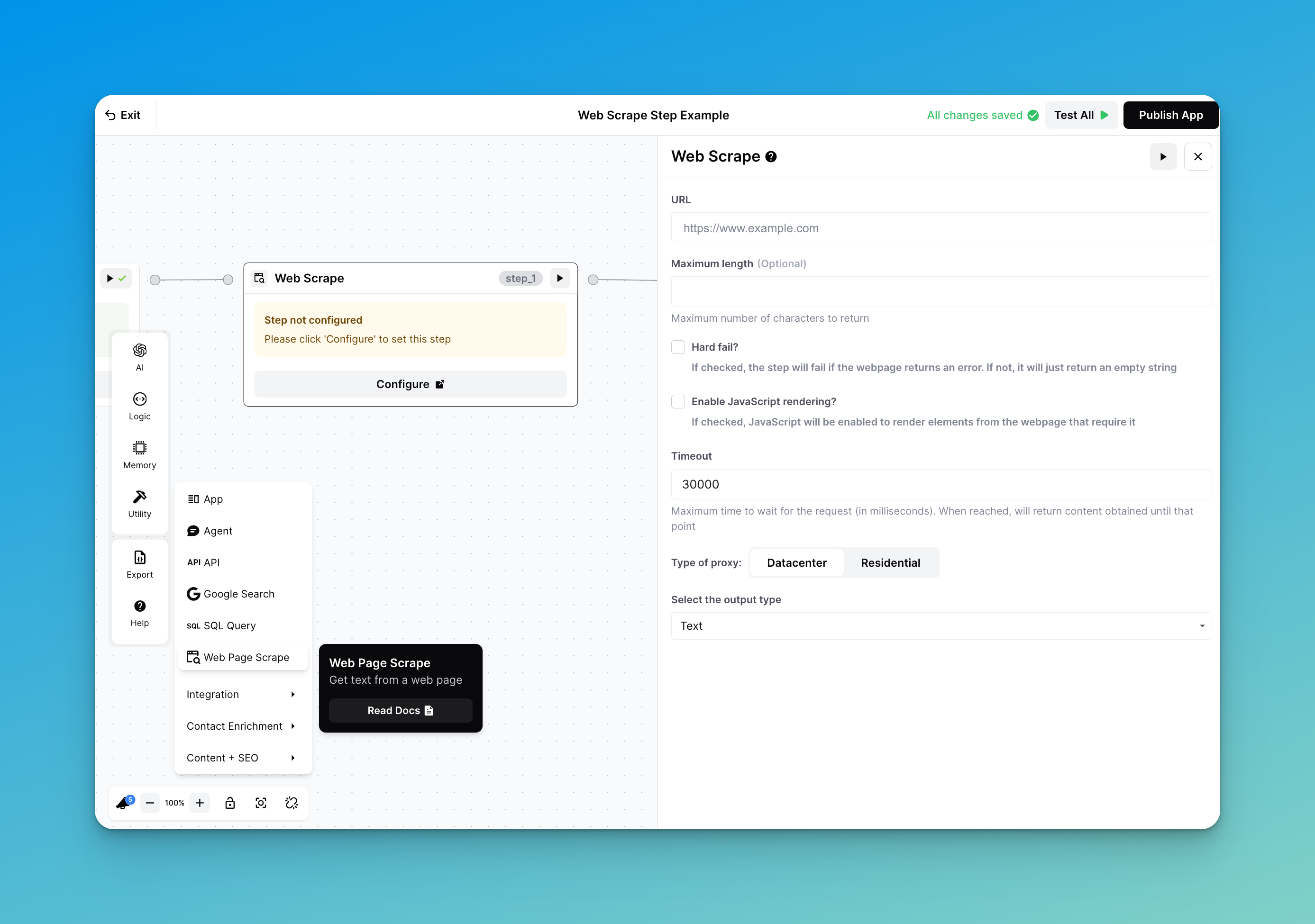Run step_1 with its play button

[559, 278]
